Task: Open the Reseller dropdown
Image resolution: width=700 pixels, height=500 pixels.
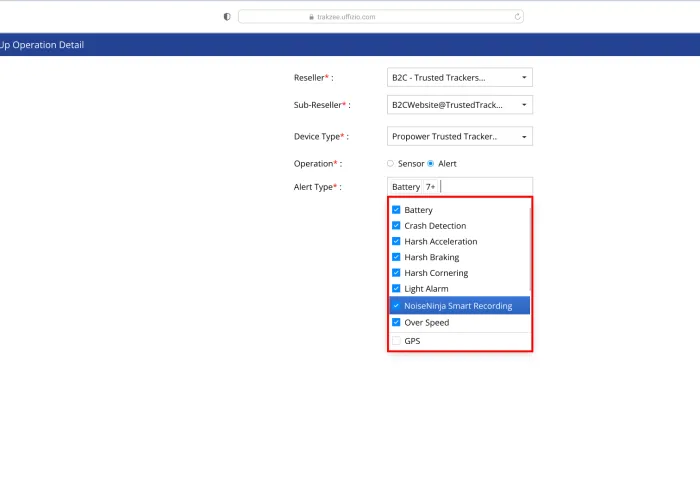Action: tap(459, 77)
